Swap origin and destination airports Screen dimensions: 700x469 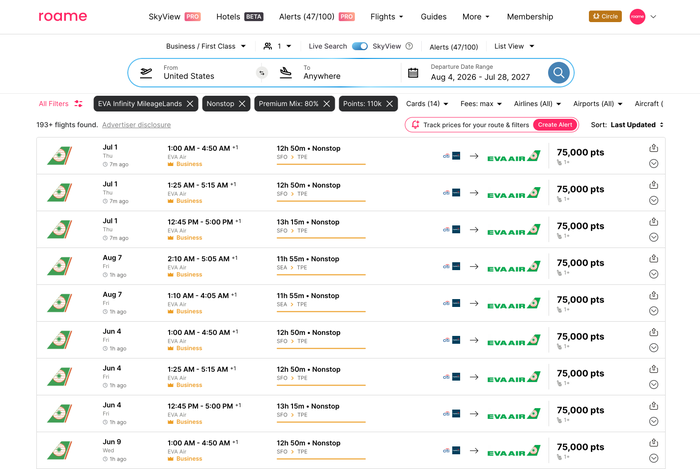coord(262,73)
